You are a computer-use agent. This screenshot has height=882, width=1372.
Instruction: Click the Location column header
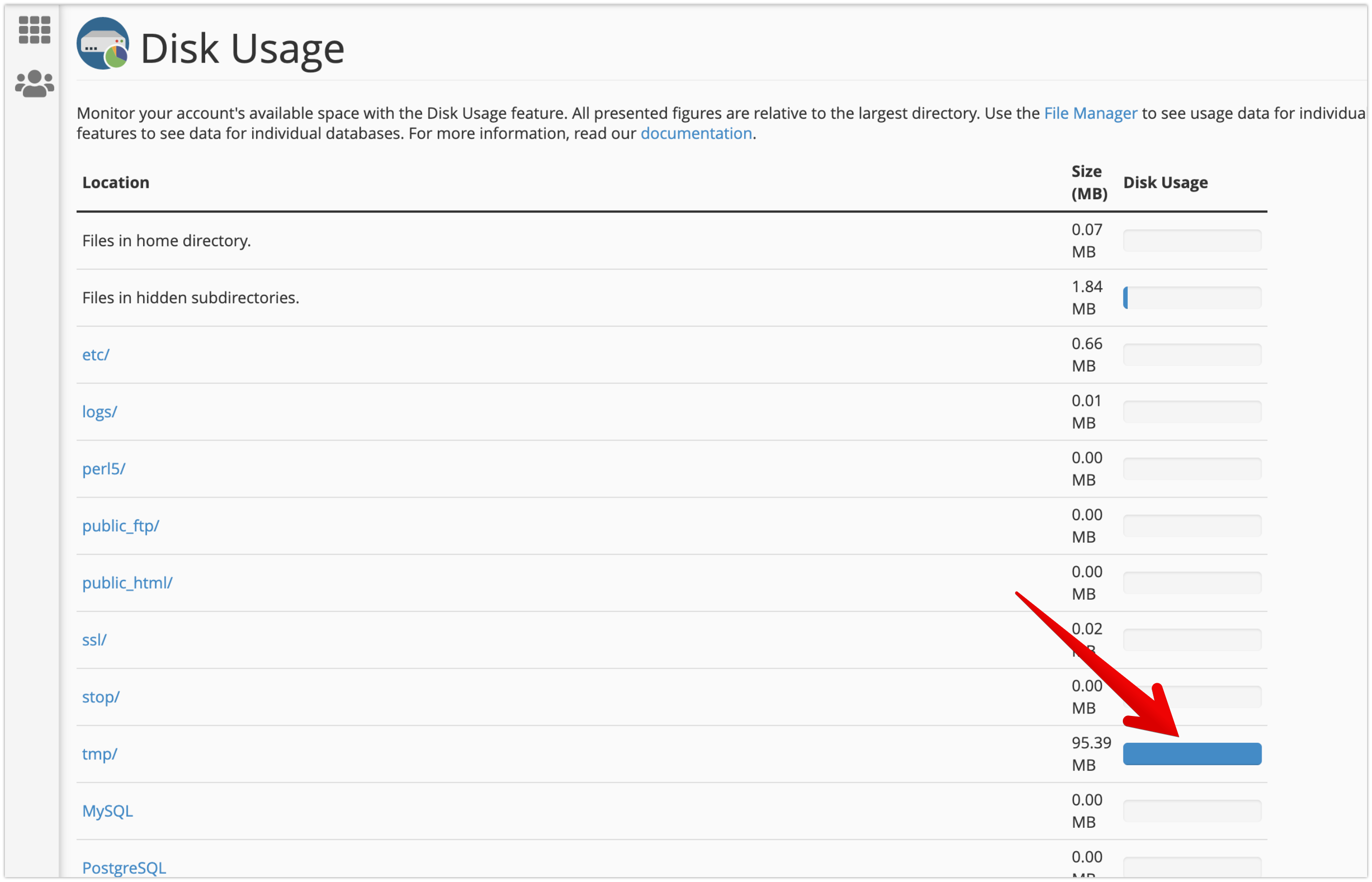(x=116, y=183)
